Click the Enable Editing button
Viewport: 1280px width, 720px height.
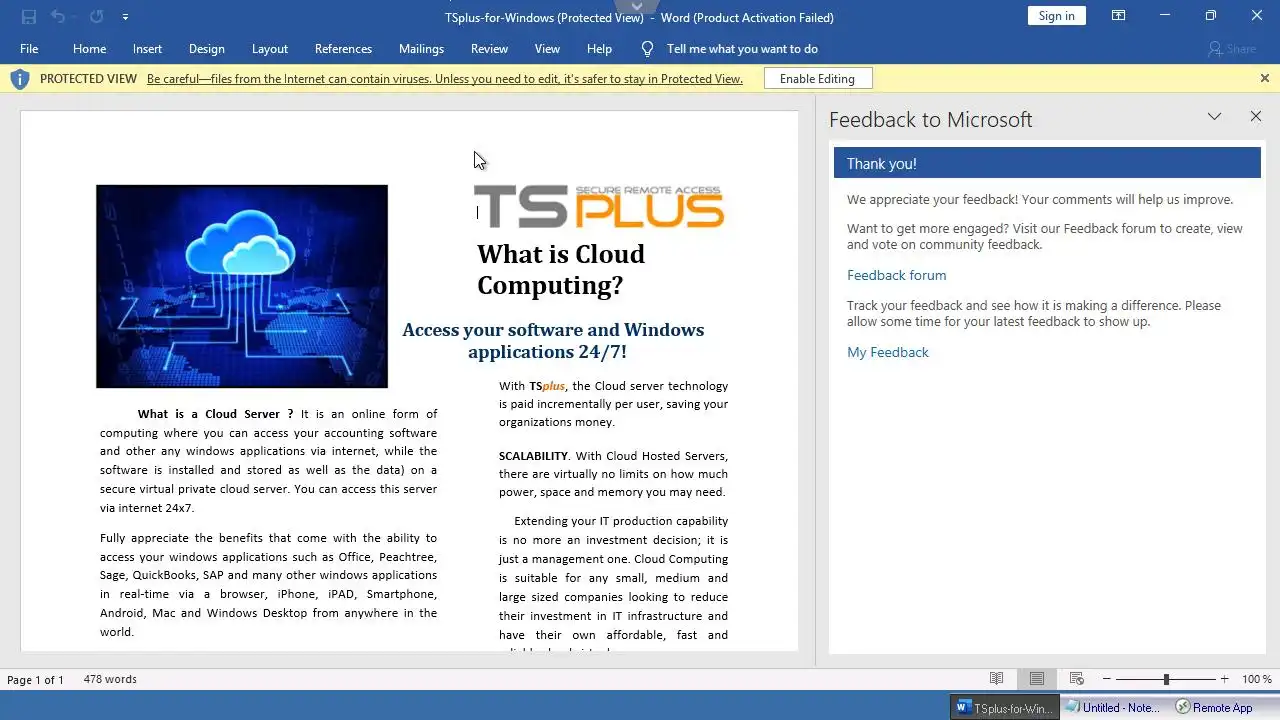pos(817,79)
